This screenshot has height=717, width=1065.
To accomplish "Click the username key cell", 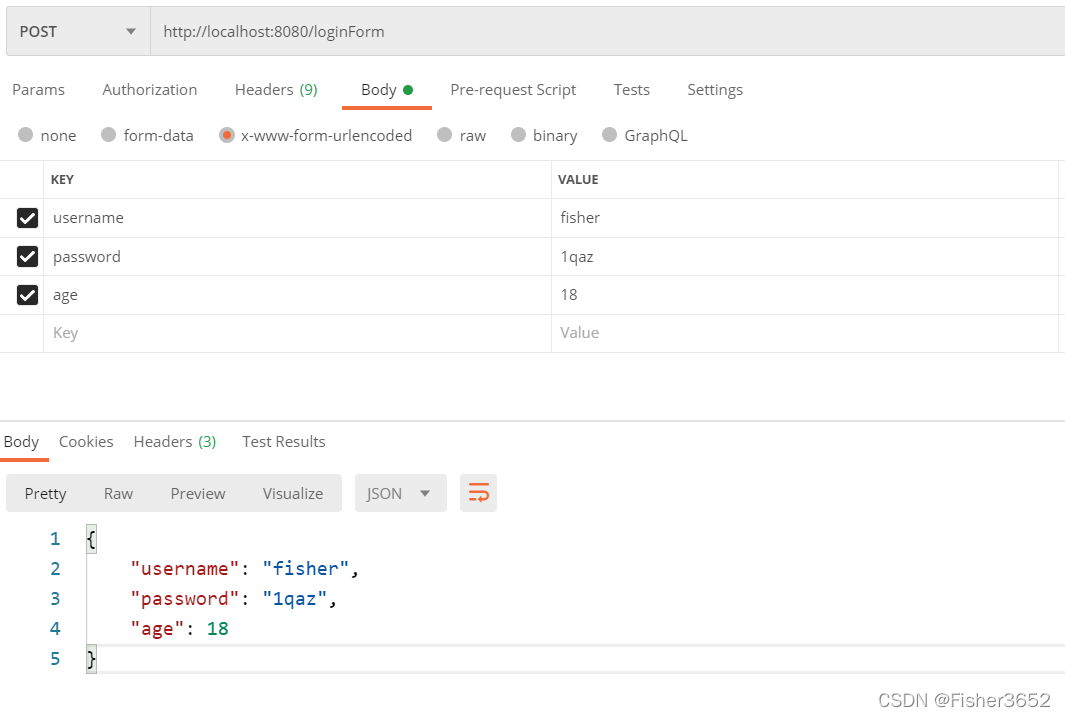I will pyautogui.click(x=297, y=218).
